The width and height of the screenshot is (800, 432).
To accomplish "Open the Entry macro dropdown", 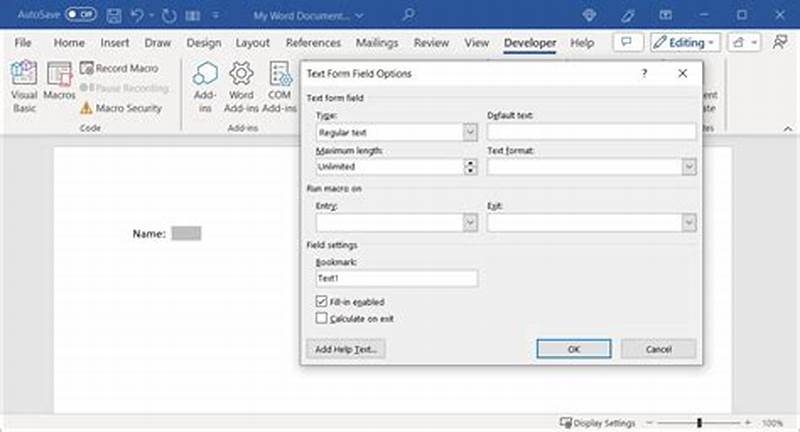I will tap(396, 223).
